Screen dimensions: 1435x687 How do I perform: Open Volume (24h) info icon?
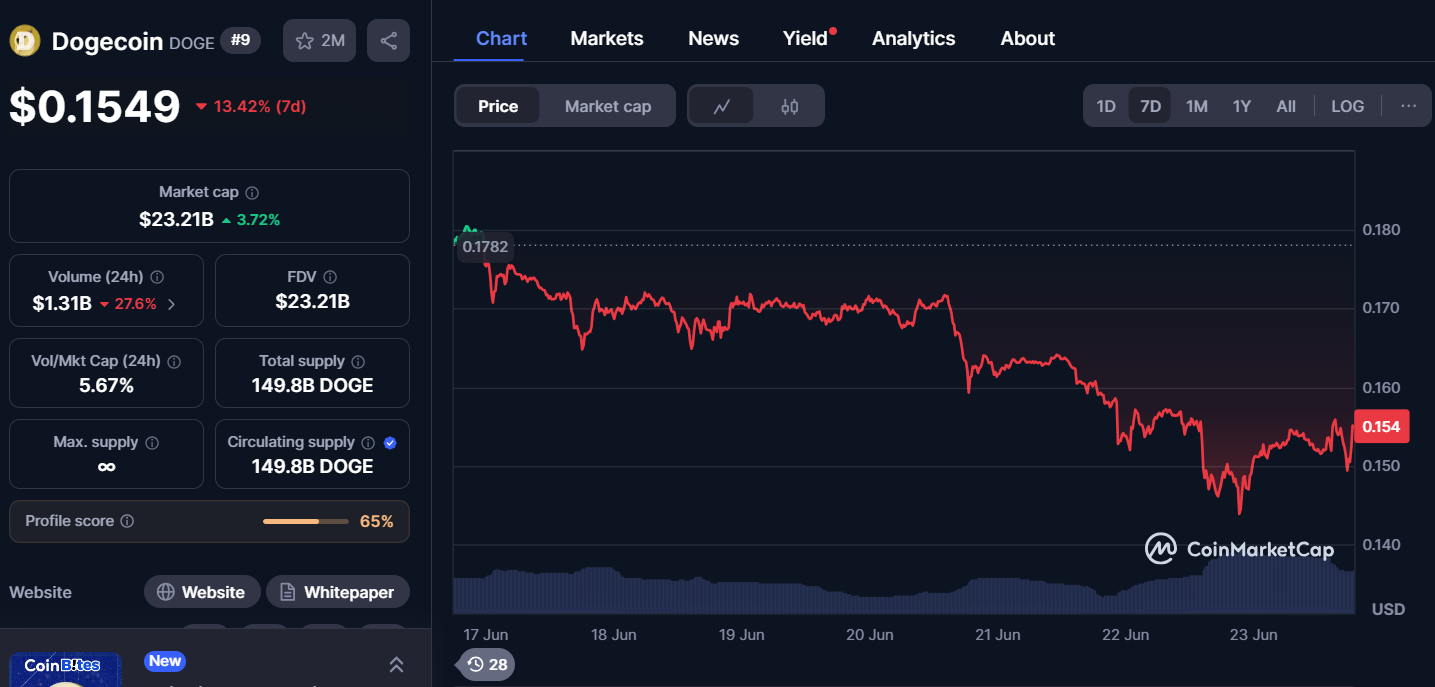pos(157,277)
